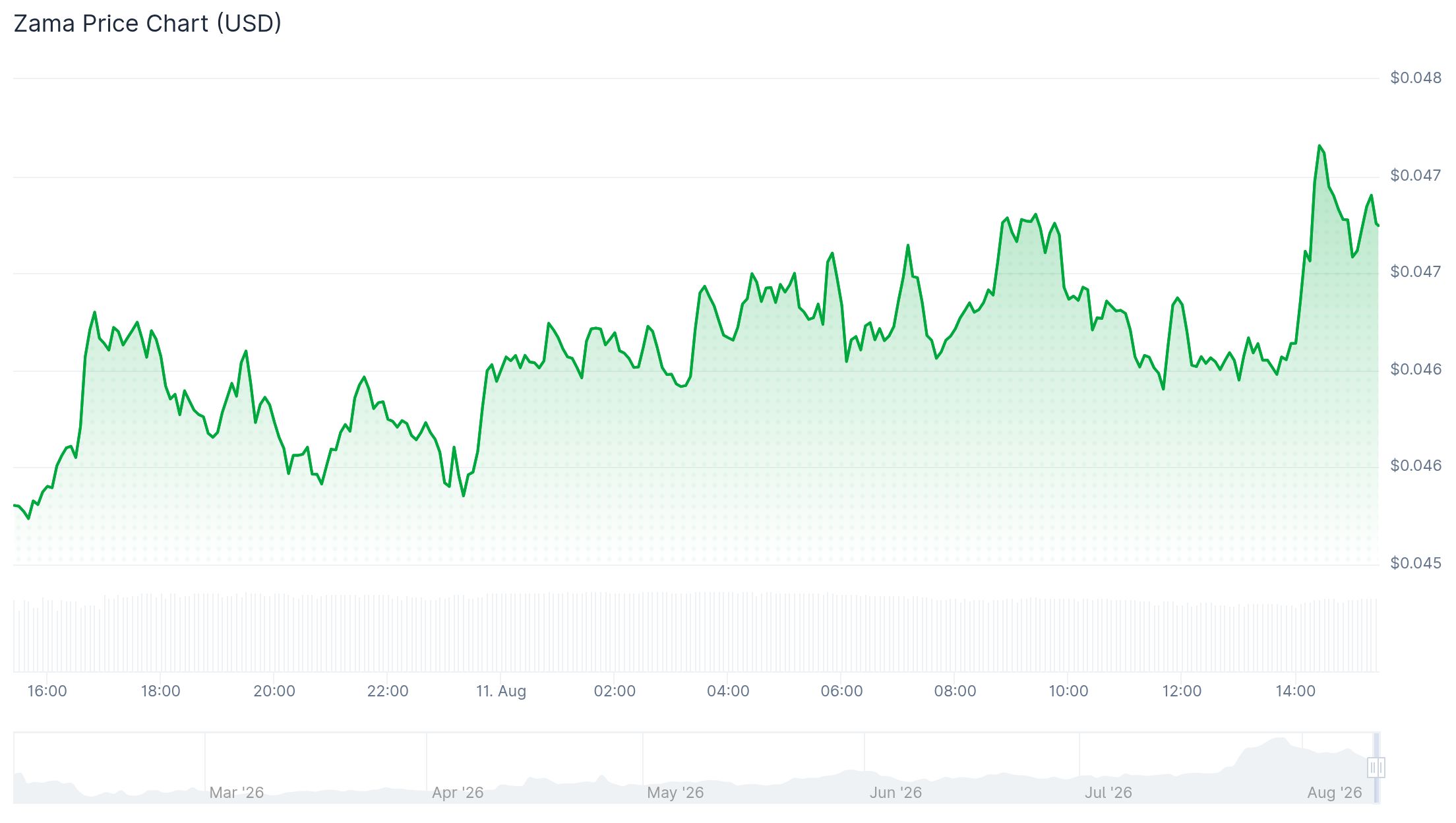The width and height of the screenshot is (1456, 823).
Task: Select Apr '26 in the range navigator
Action: coord(458,793)
